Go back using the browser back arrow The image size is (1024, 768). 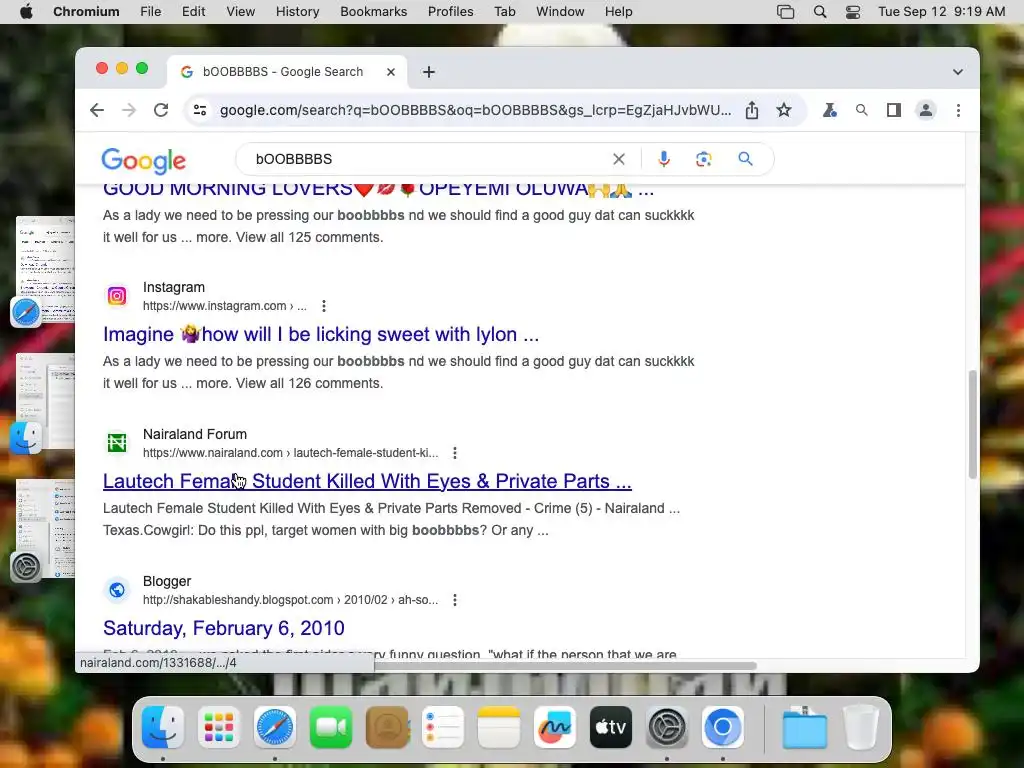tap(97, 110)
